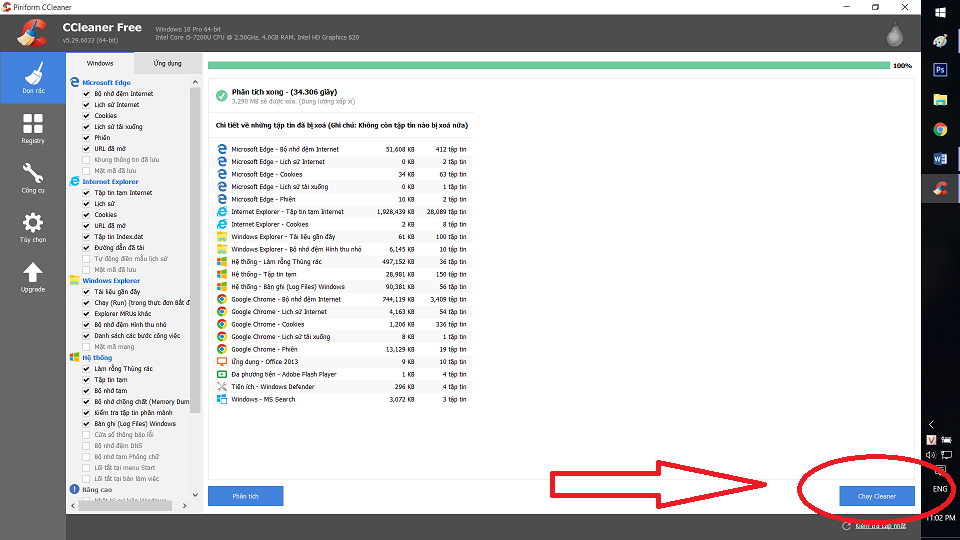Select Google Chrome - Bộ nhớ đệm Internet row
This screenshot has width=960, height=540.
[341, 299]
